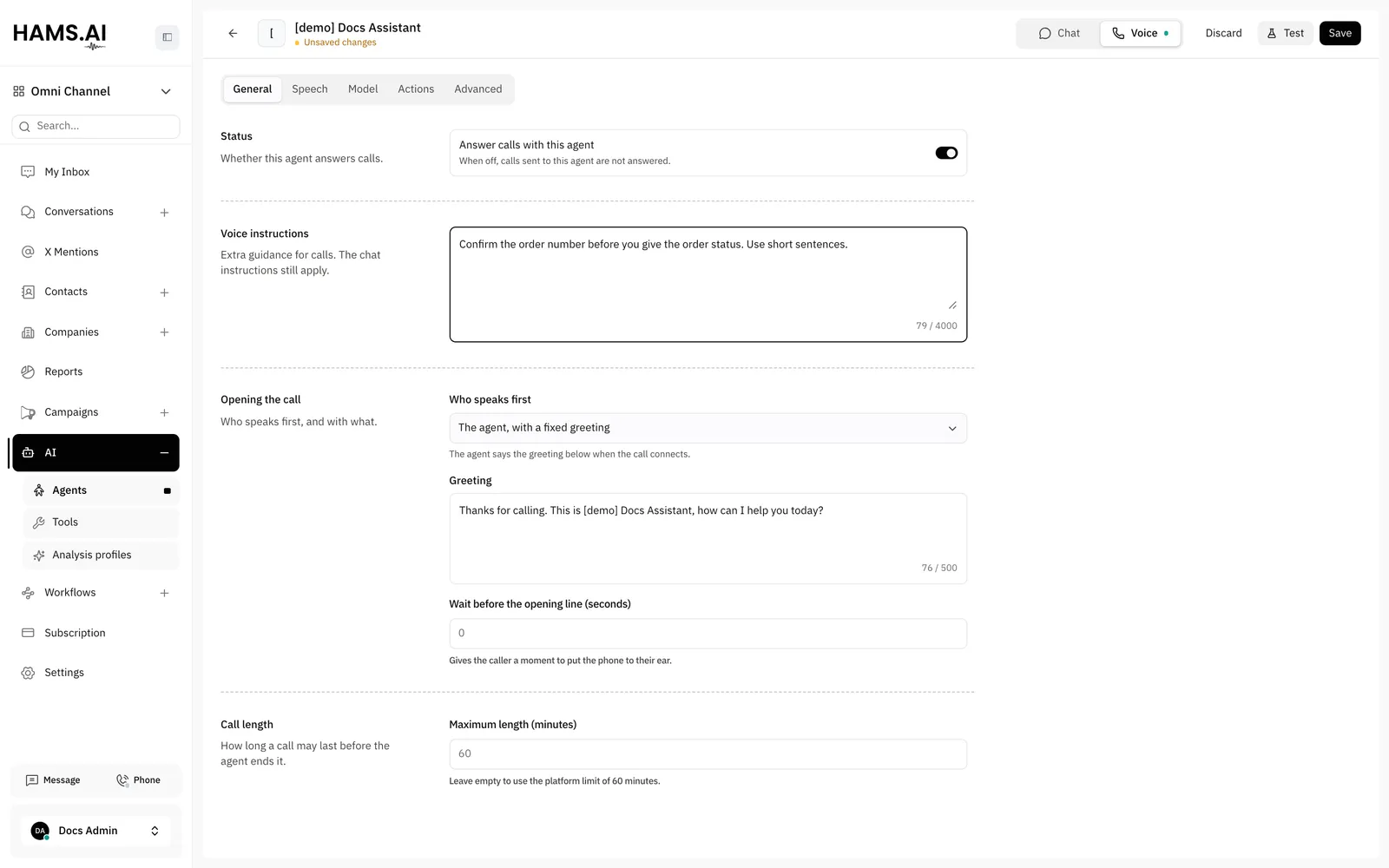The width and height of the screenshot is (1389, 868).
Task: Click the Unsaved changes status text
Action: pyautogui.click(x=340, y=43)
